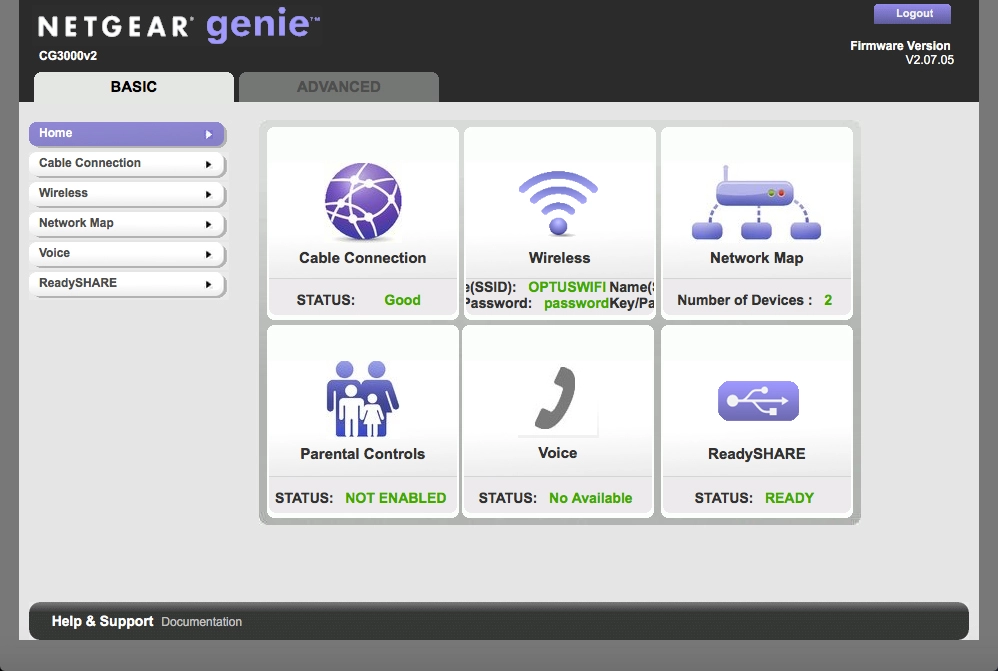This screenshot has width=998, height=671.
Task: Click the READY ReadySHARE status
Action: [789, 498]
